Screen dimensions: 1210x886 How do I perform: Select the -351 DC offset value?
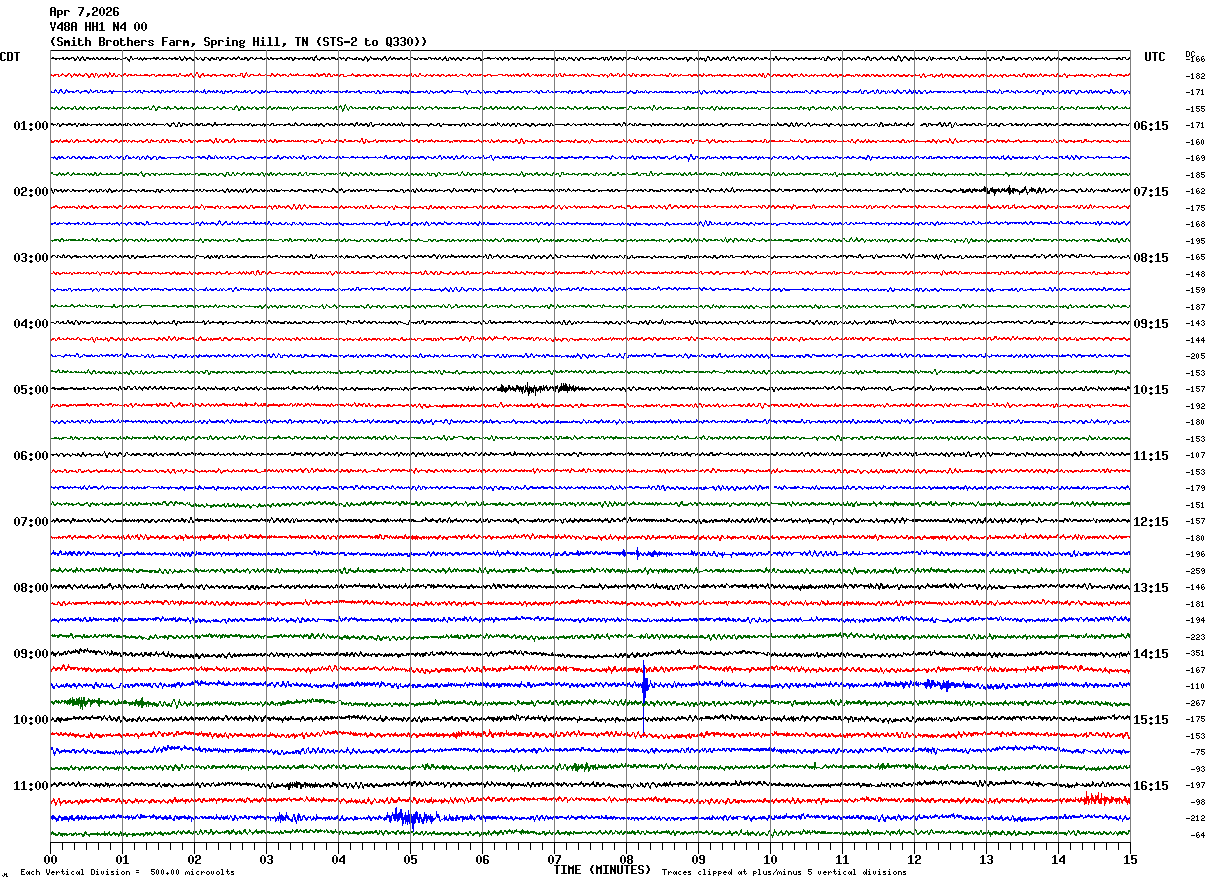[1196, 654]
